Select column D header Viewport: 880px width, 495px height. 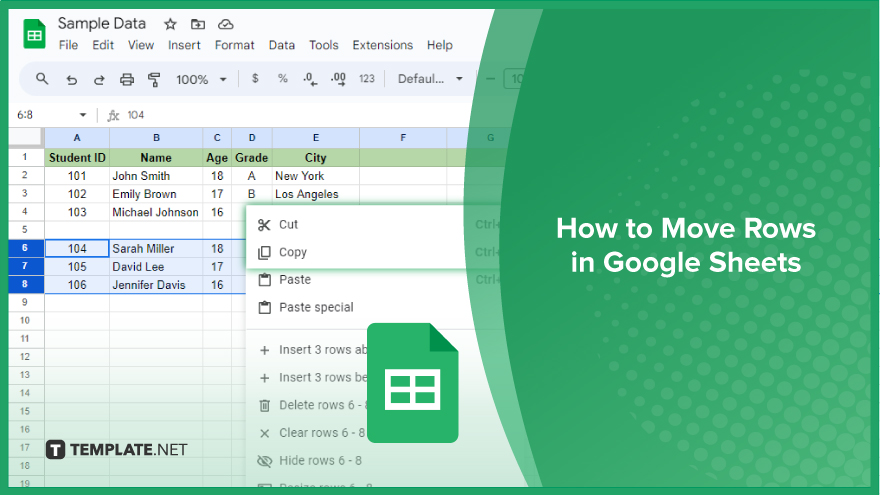(x=252, y=138)
